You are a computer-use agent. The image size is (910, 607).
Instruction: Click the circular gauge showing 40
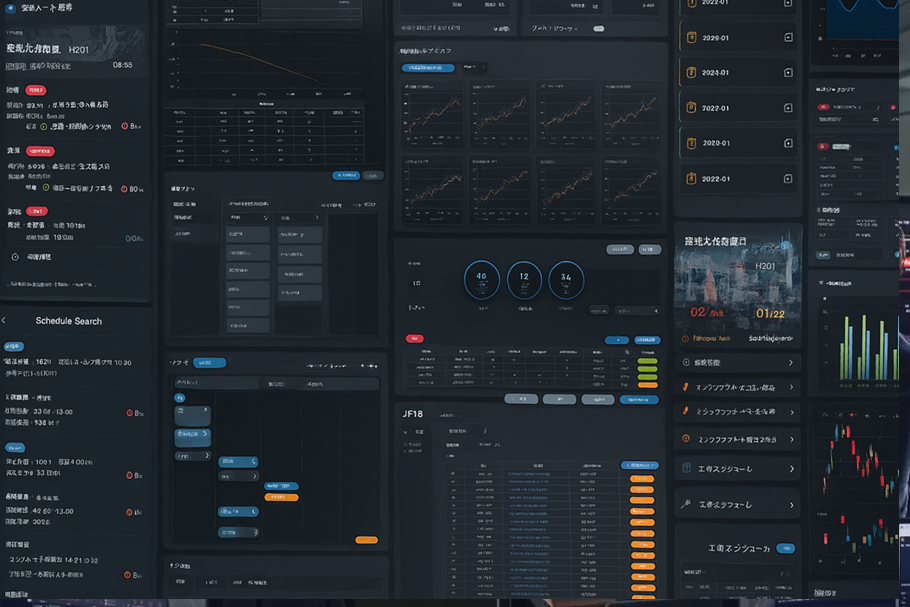(481, 278)
